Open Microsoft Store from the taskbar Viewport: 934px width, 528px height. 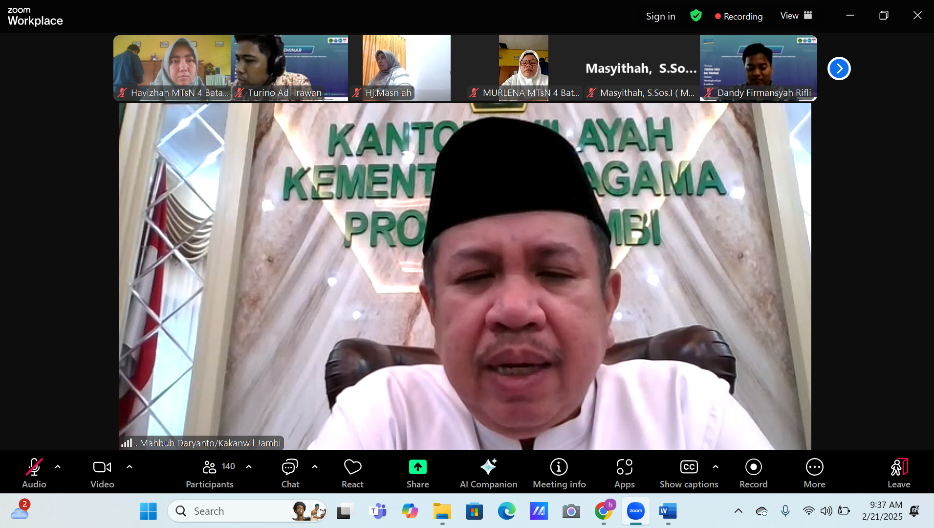point(474,511)
